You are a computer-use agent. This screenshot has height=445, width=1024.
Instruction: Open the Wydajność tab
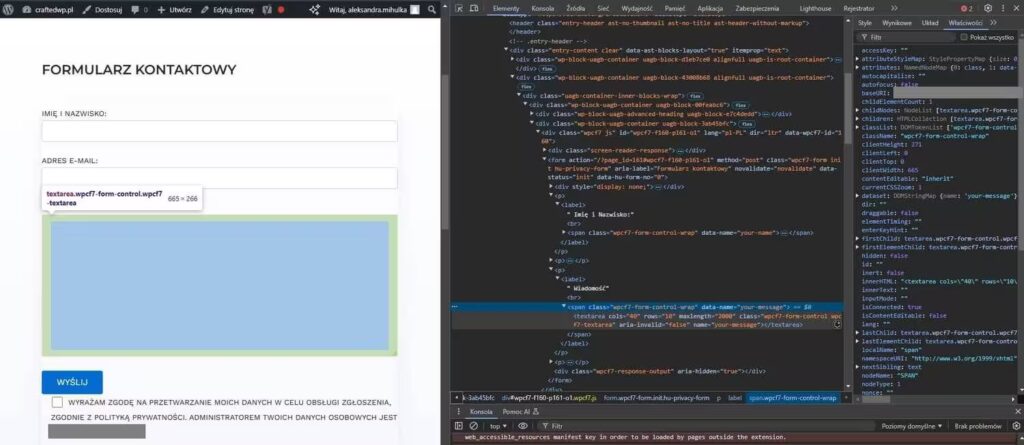(x=637, y=8)
